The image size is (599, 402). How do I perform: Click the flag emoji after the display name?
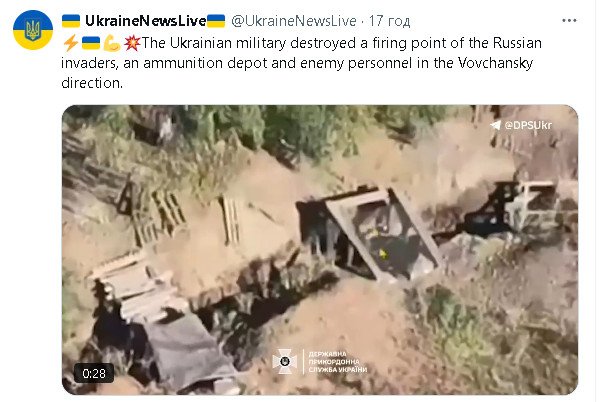coord(216,21)
